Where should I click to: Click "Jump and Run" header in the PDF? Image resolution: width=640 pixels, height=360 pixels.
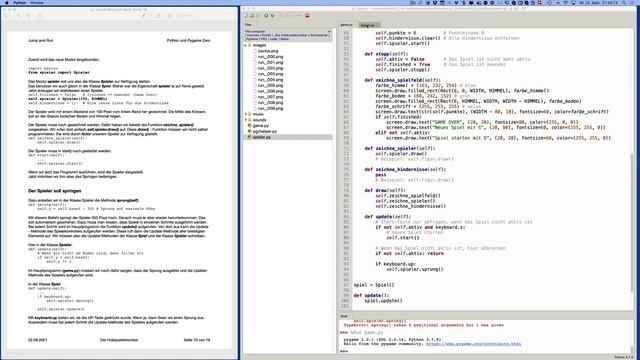[41, 40]
